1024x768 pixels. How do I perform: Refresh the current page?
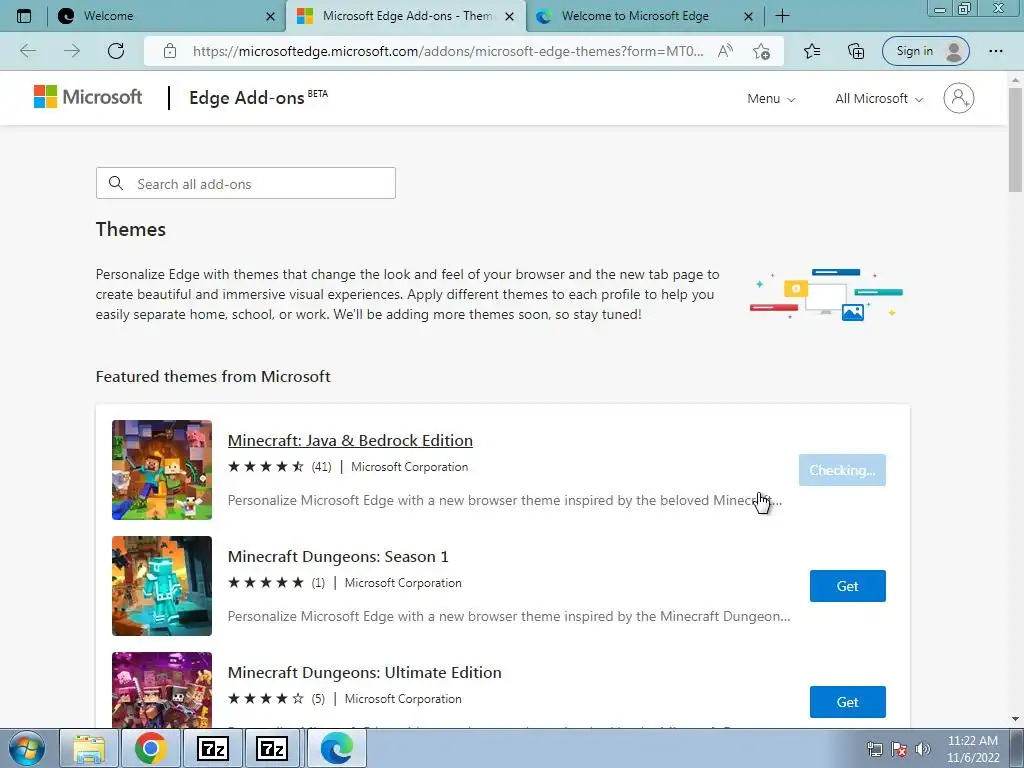tap(116, 51)
